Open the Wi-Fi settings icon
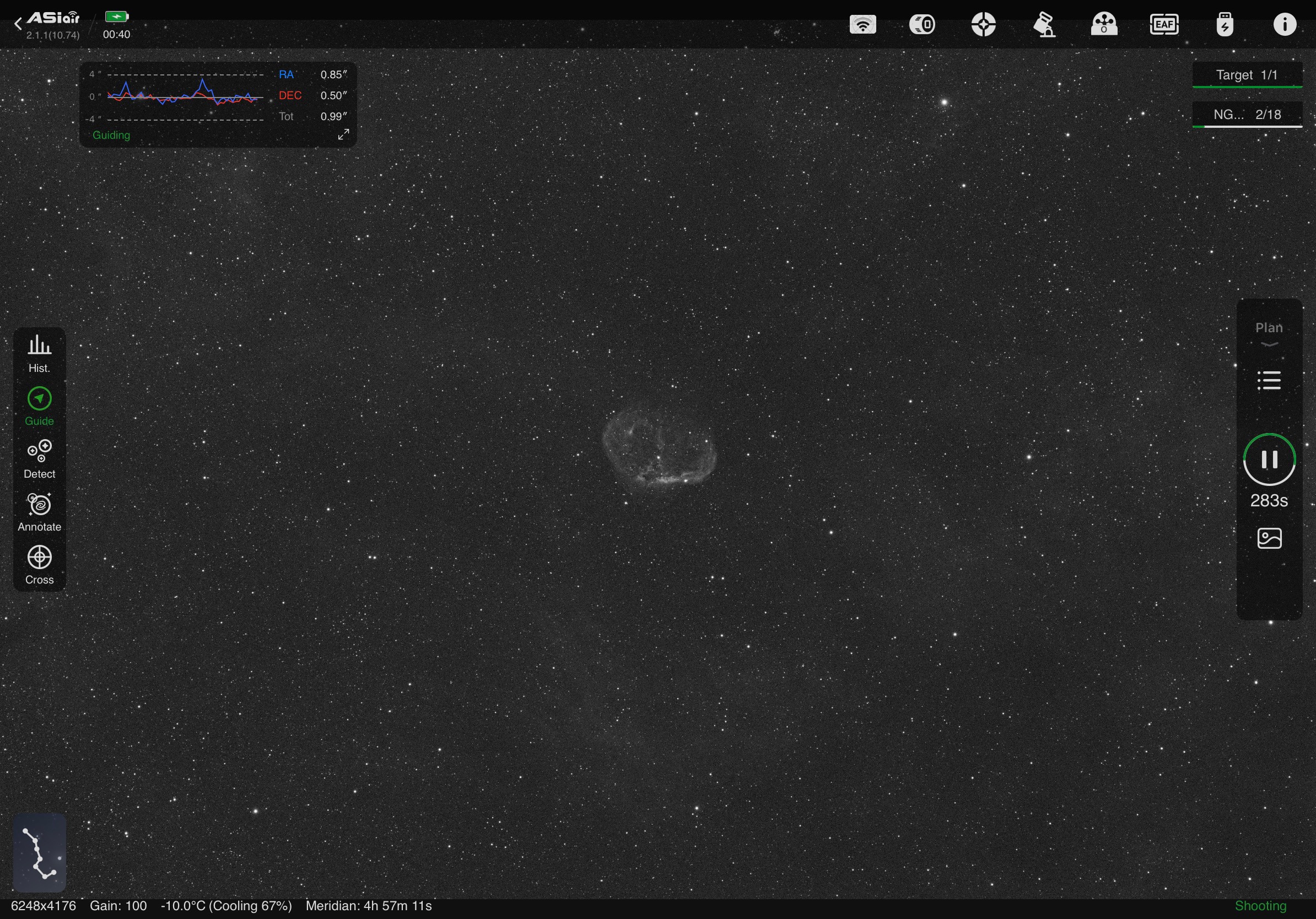 click(x=862, y=25)
